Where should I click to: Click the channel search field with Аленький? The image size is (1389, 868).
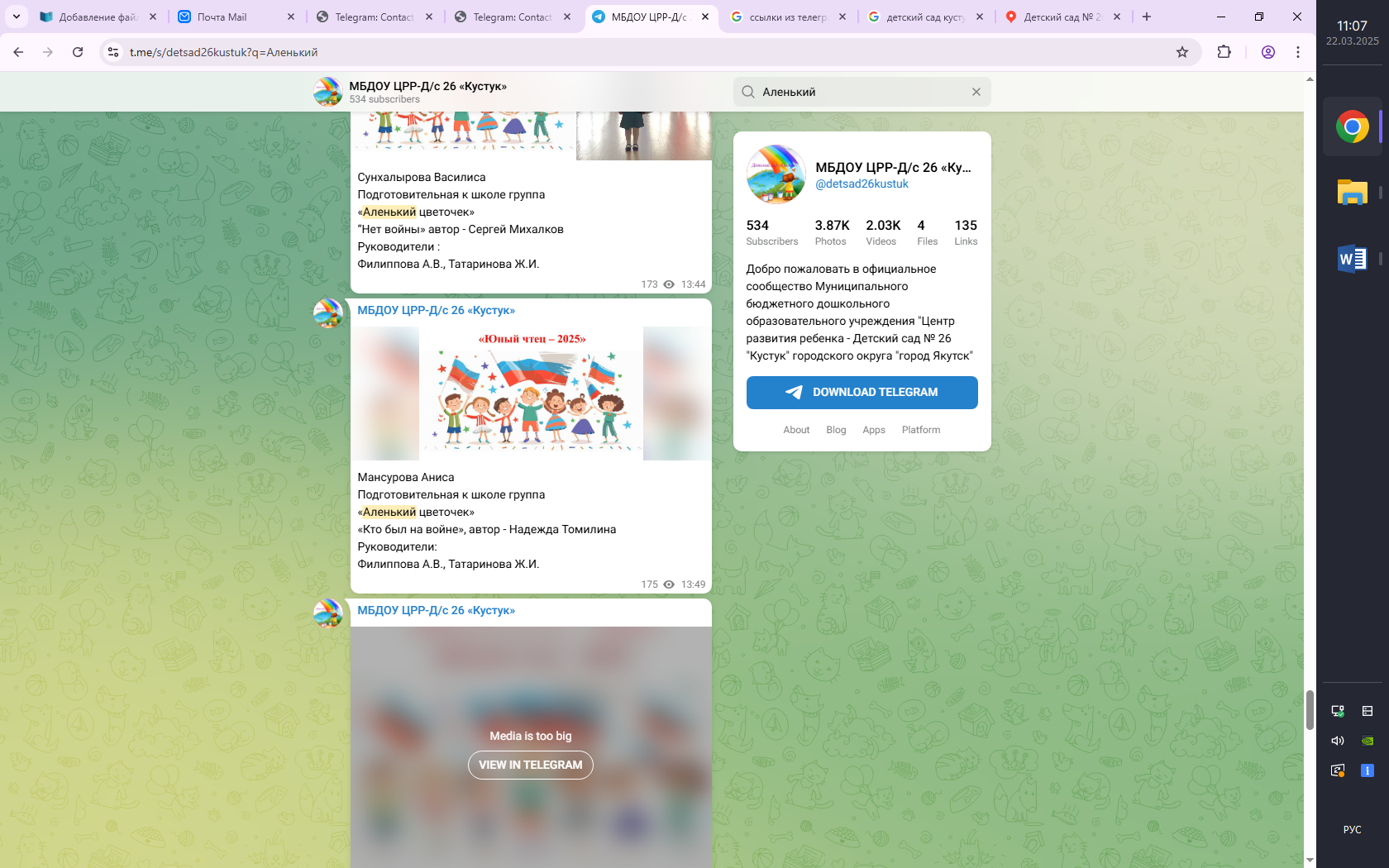tap(862, 92)
